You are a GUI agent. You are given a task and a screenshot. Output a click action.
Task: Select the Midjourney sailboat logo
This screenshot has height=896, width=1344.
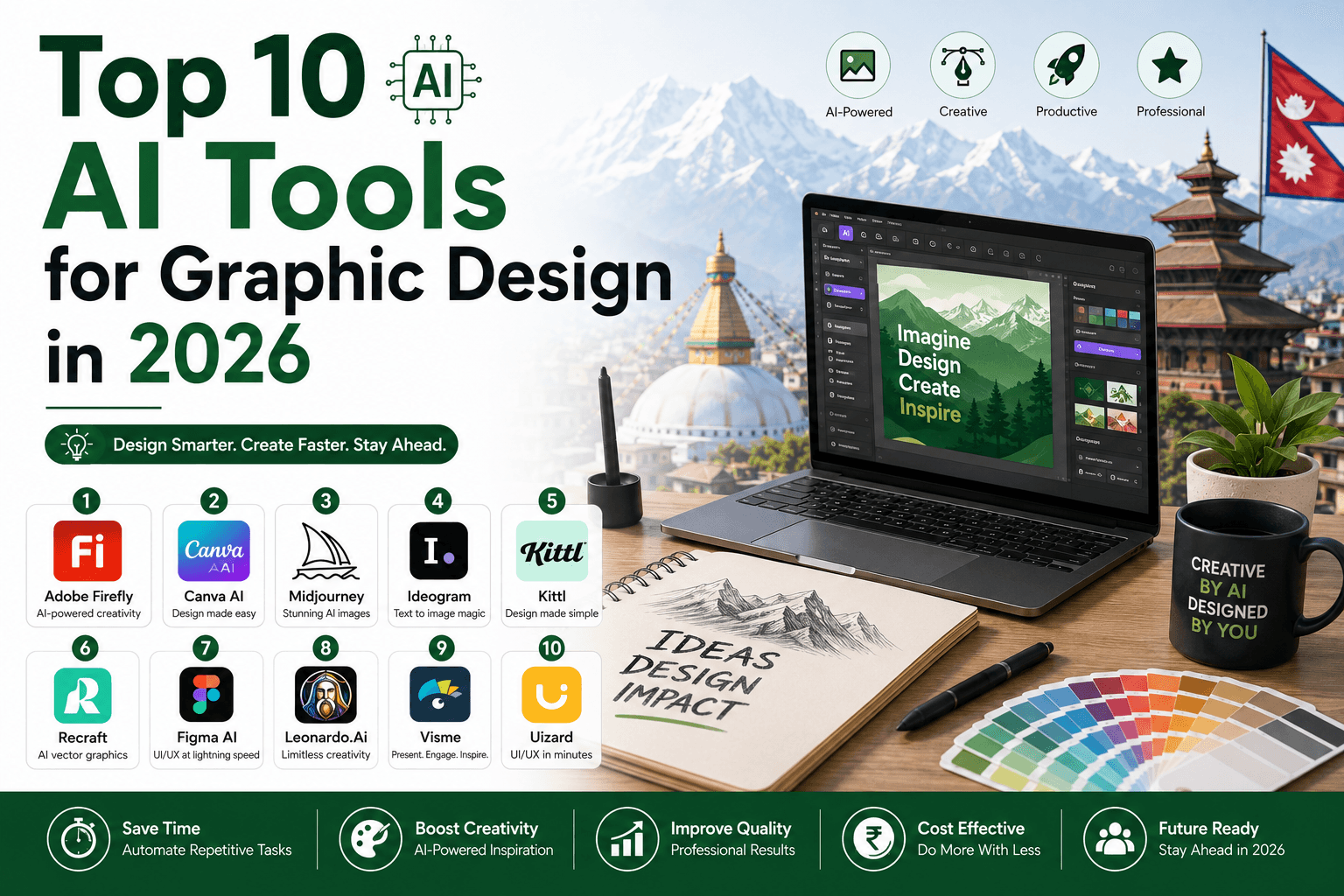tap(325, 551)
